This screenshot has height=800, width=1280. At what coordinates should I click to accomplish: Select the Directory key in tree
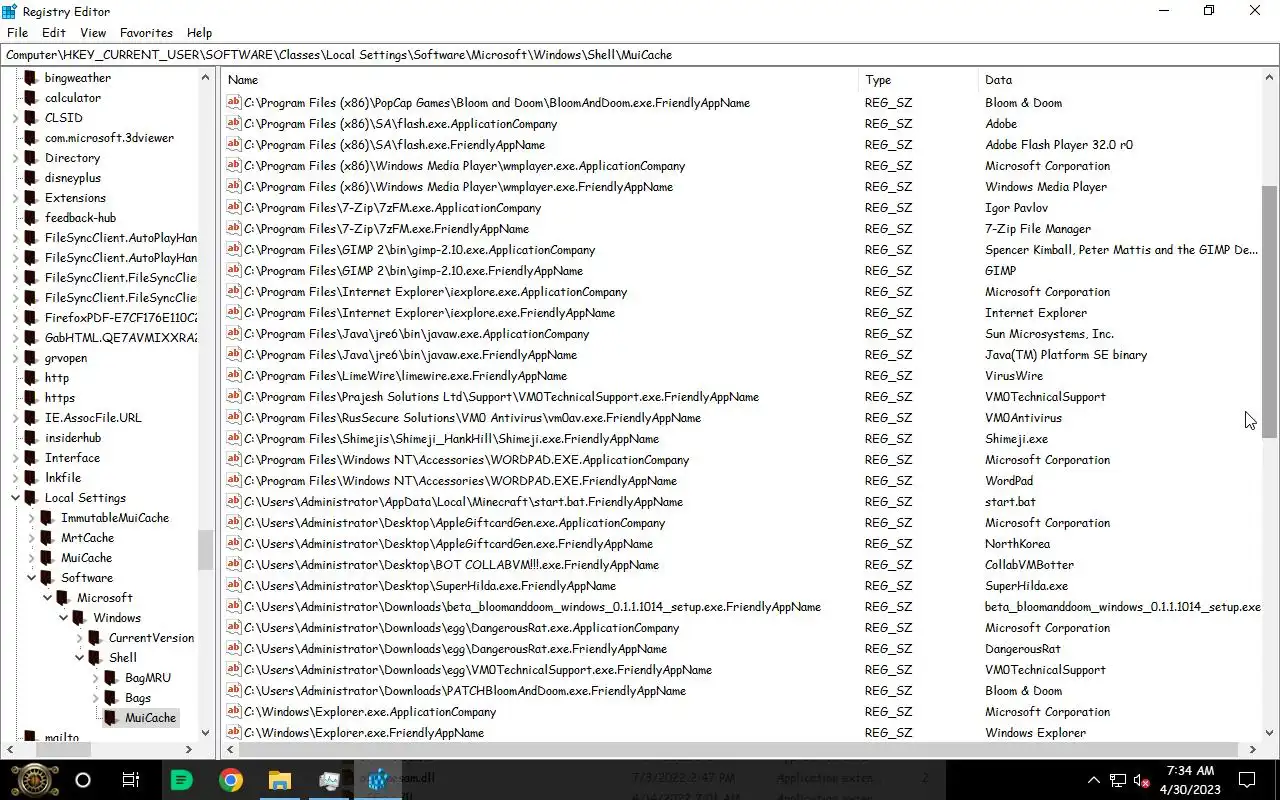pos(72,157)
